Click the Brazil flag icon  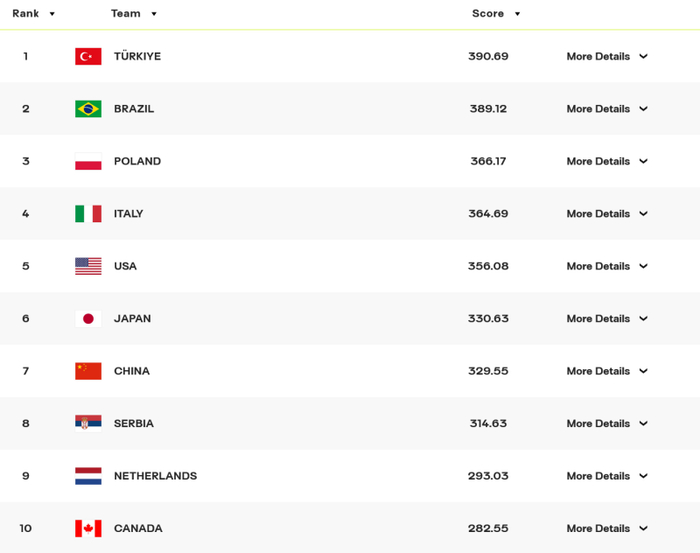point(88,109)
